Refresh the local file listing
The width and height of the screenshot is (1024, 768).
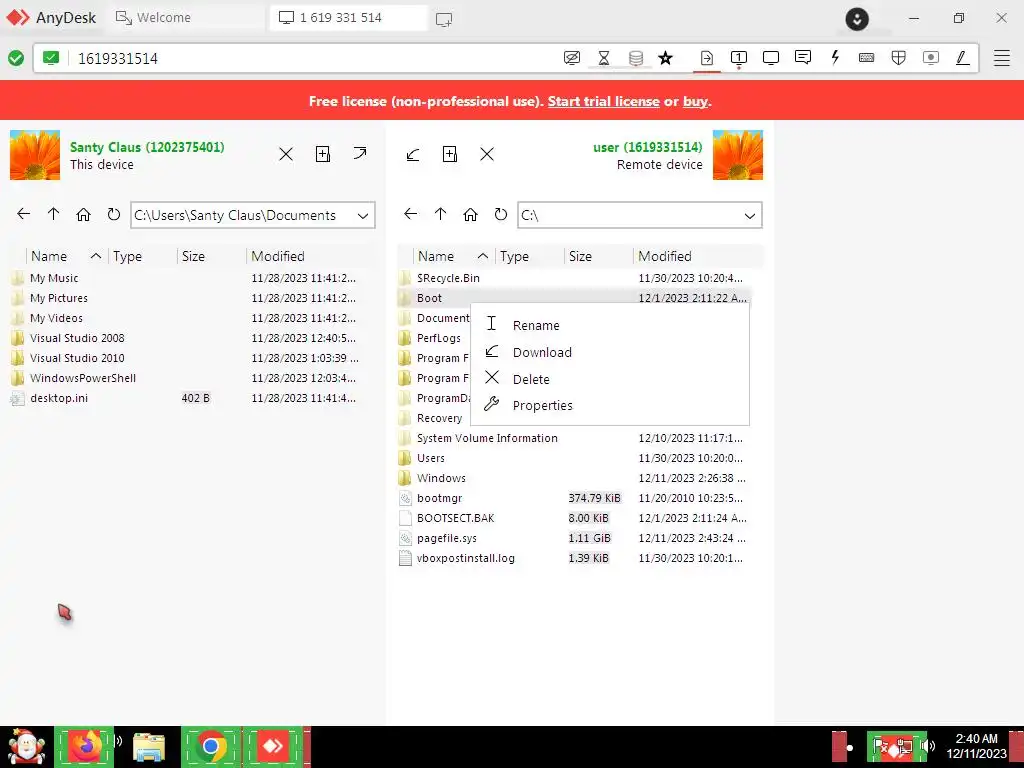point(114,214)
